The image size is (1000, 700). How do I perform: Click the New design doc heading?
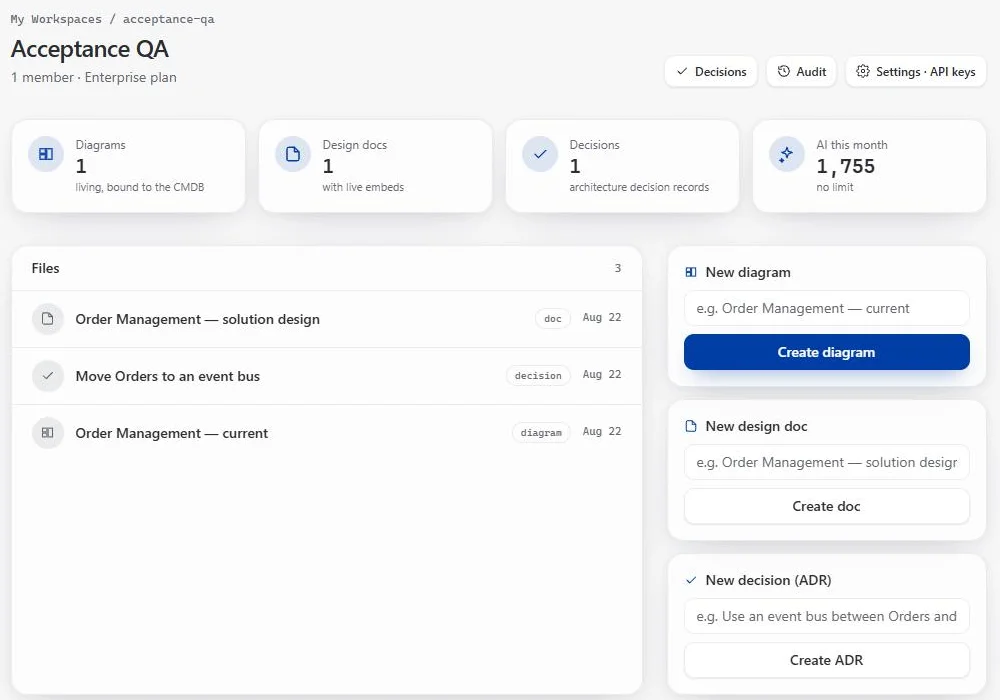pyautogui.click(x=756, y=426)
